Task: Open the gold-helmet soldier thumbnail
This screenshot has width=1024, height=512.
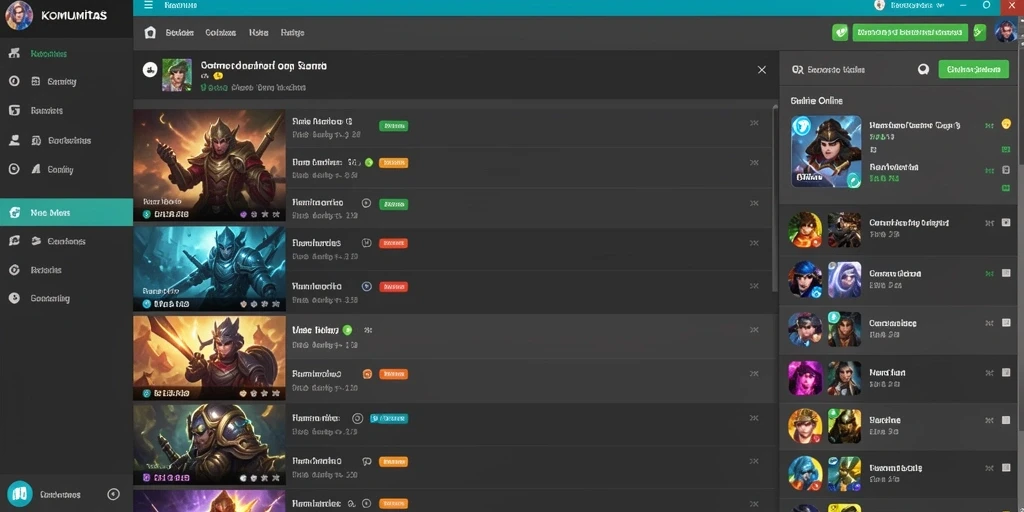Action: 209,444
